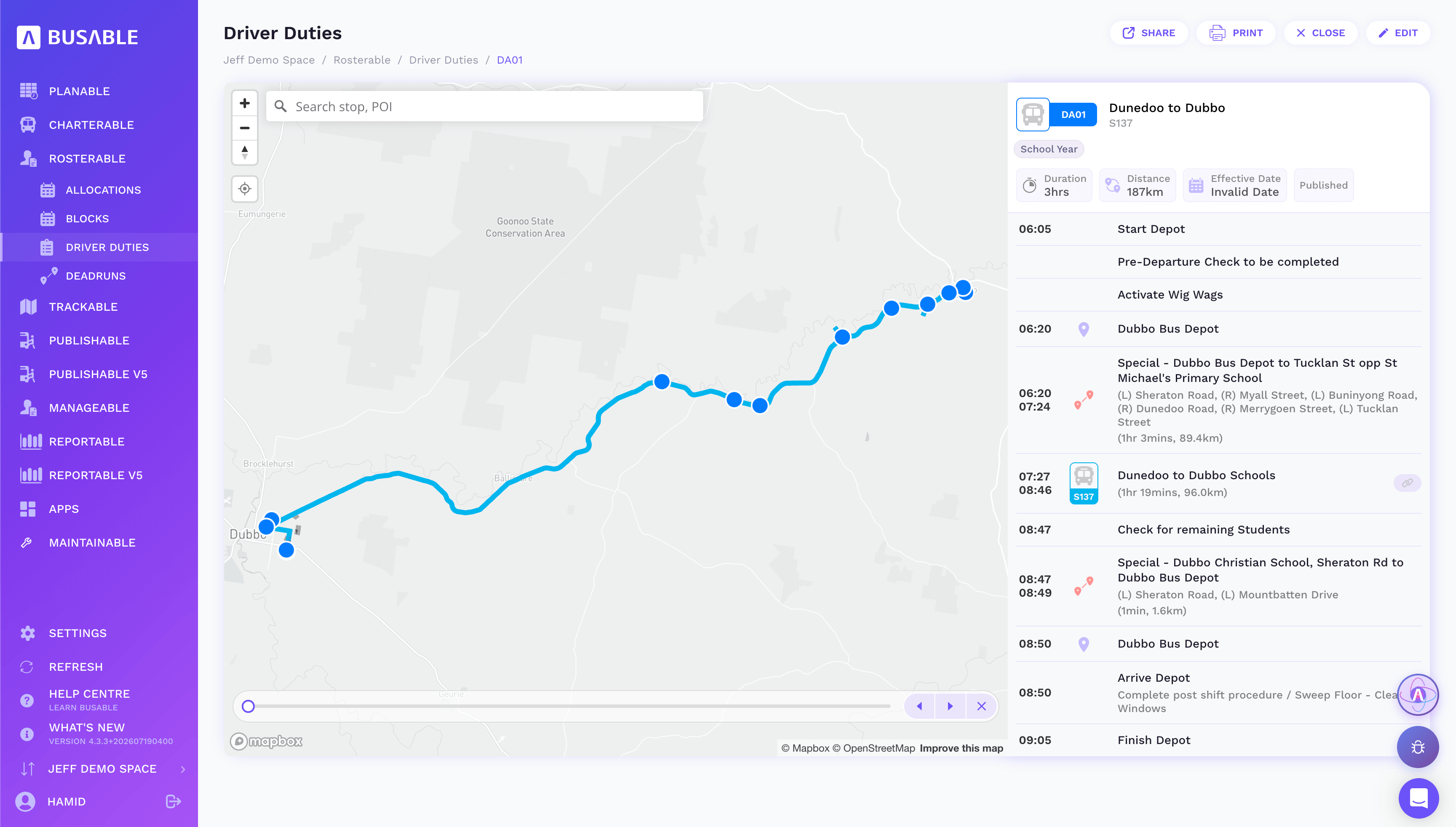Click the link icon beside Dunedoo to Dubbo Schools

(1407, 483)
